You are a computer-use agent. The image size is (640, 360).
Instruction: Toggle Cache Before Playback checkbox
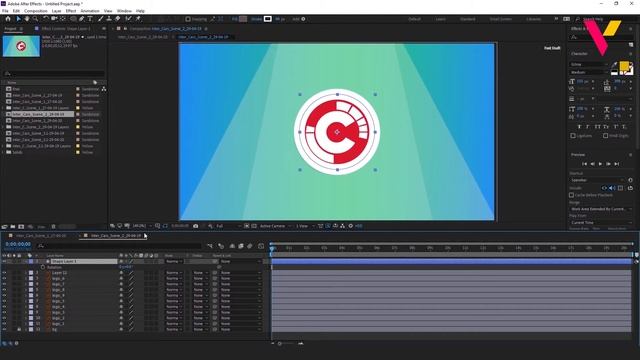[571, 195]
